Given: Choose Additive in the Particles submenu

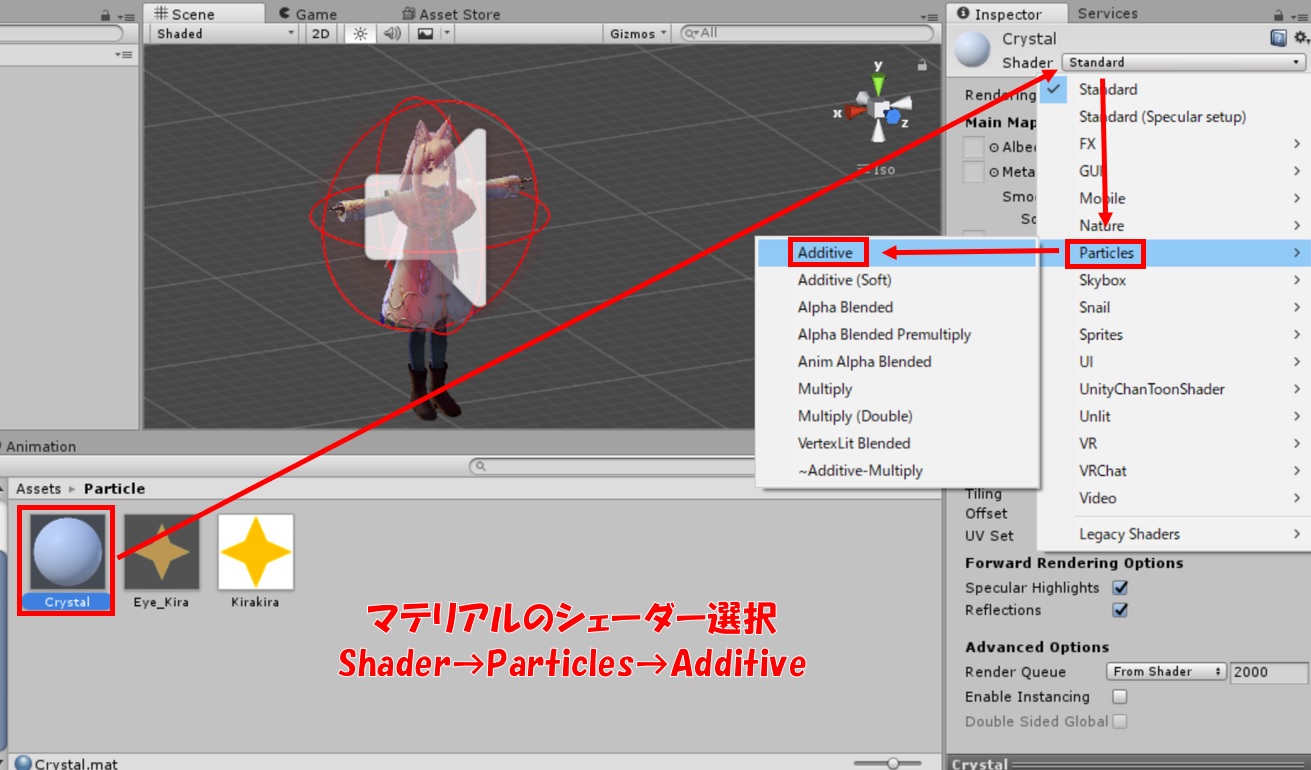Looking at the screenshot, I should pos(825,253).
